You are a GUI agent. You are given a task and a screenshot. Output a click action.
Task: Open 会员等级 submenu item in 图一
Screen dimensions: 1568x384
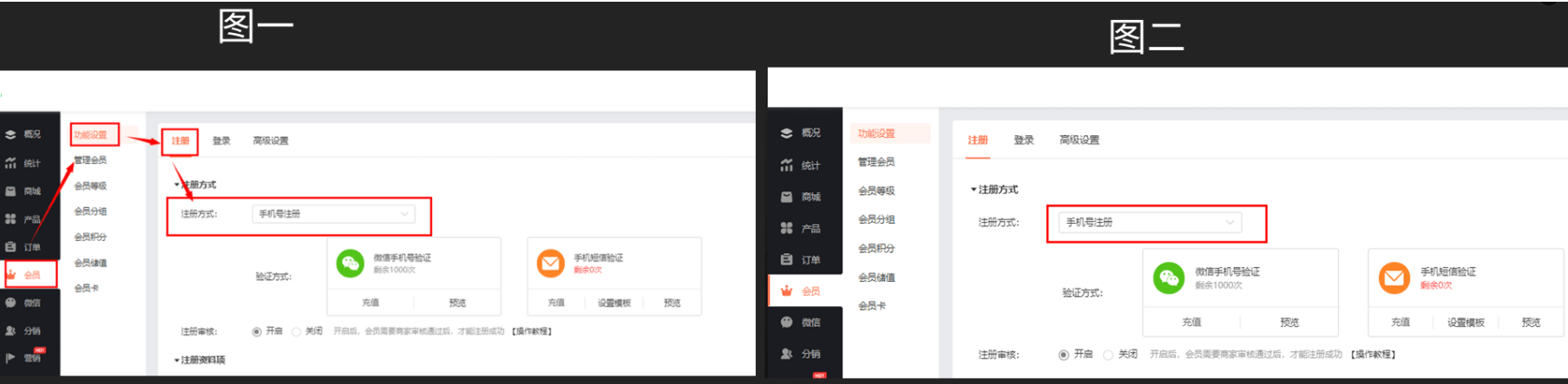click(x=90, y=185)
